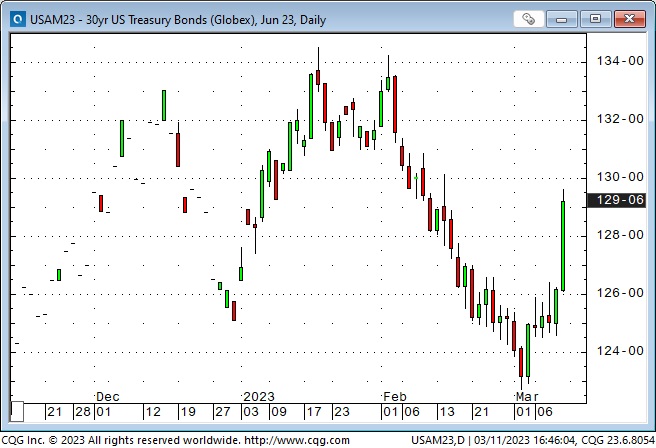Click the 2023 year label on time axis
The height and width of the screenshot is (448, 656).
(x=259, y=397)
